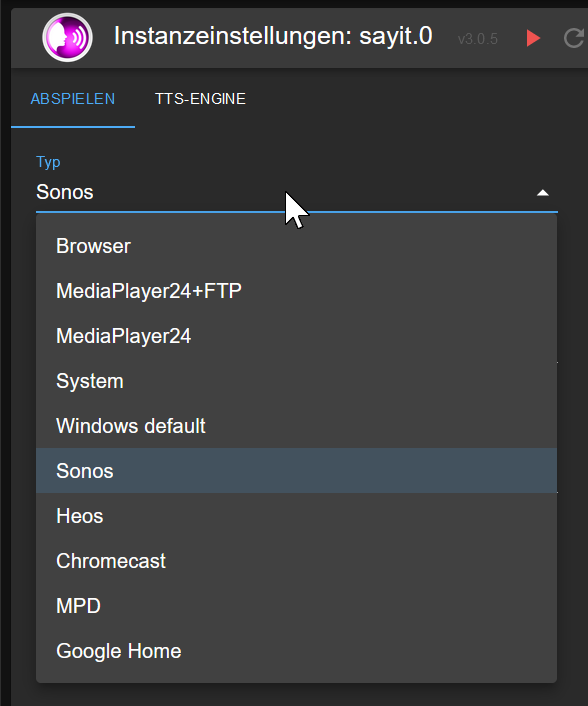This screenshot has height=706, width=588.
Task: Click the version label v3.0.5
Action: [477, 39]
